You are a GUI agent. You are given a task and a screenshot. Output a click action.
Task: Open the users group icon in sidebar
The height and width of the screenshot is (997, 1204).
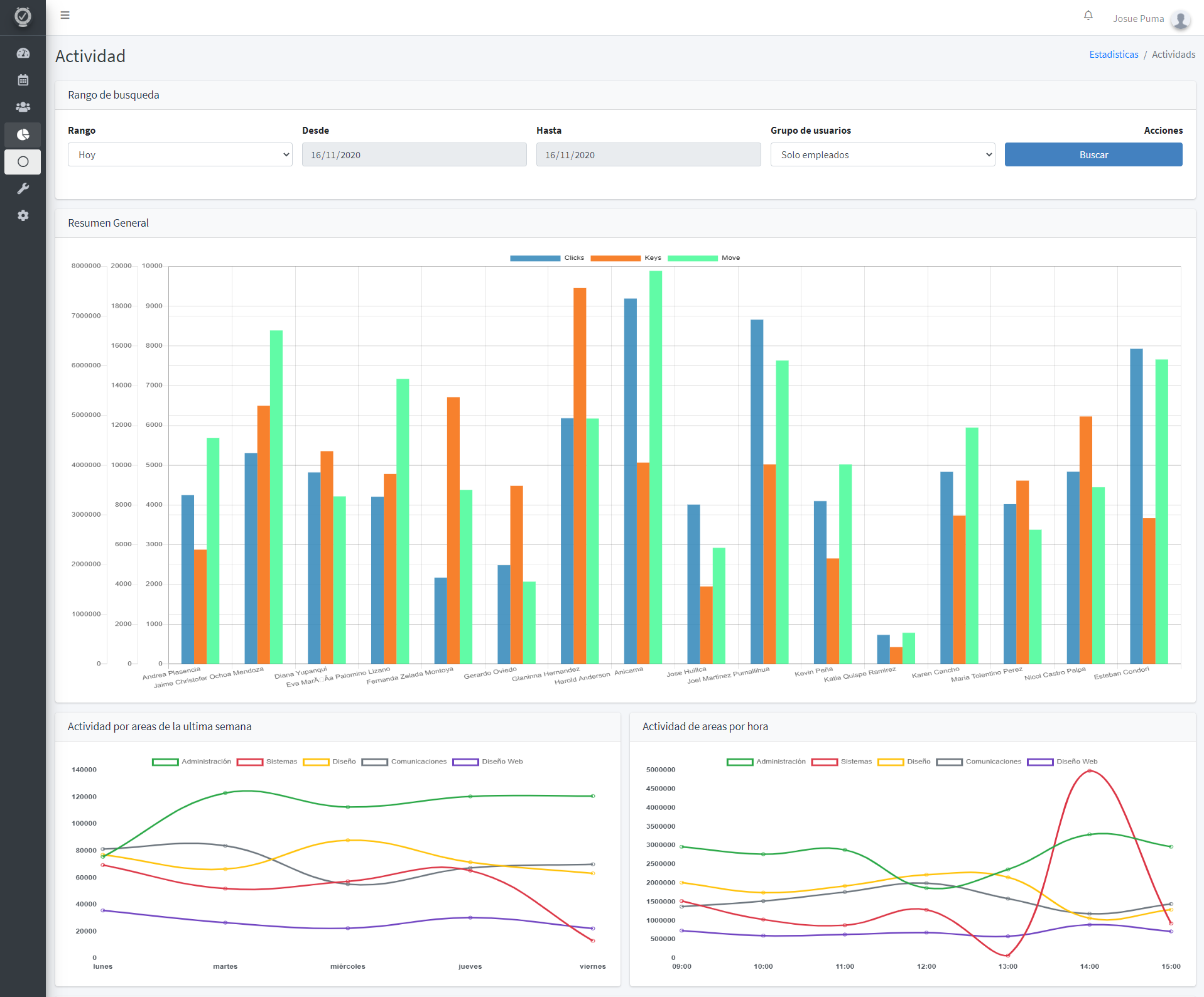[x=23, y=107]
